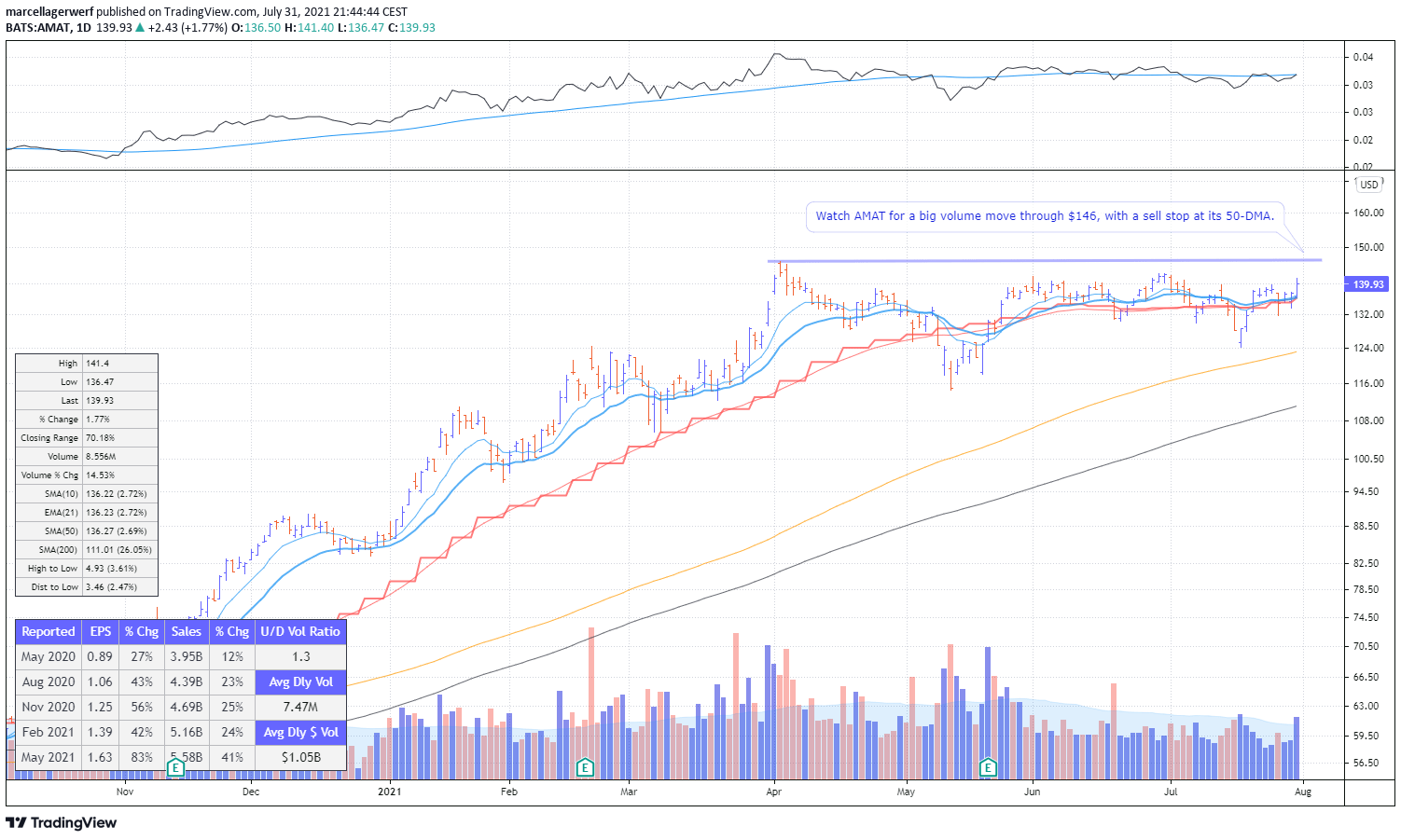Viewport: 1401px width, 840px height.
Task: Click the May 2020 row label
Action: point(49,656)
